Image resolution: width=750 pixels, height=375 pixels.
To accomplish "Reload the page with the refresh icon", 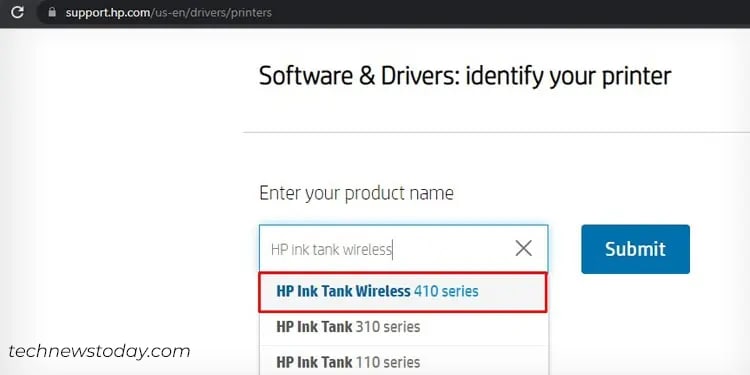I will (x=17, y=12).
